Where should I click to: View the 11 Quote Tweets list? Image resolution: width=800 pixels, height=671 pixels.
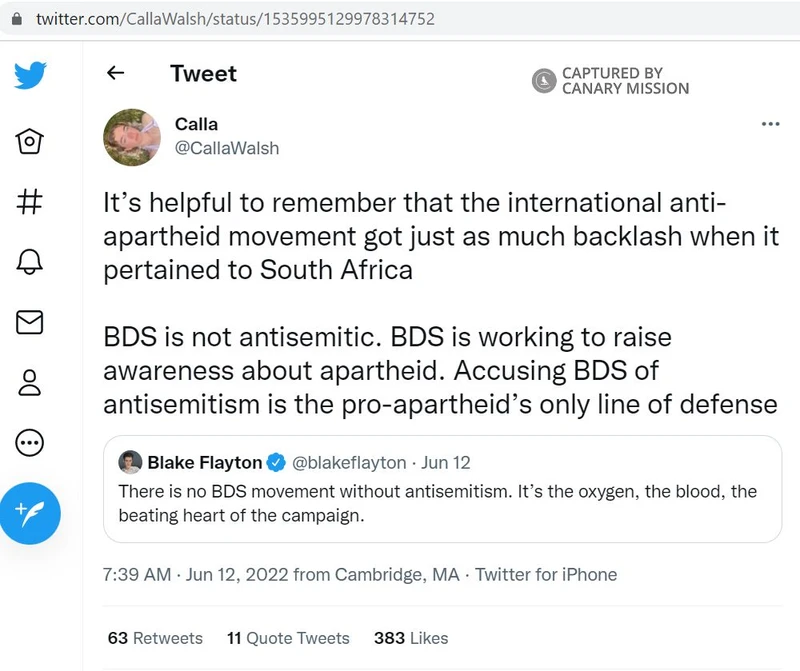tap(288, 638)
